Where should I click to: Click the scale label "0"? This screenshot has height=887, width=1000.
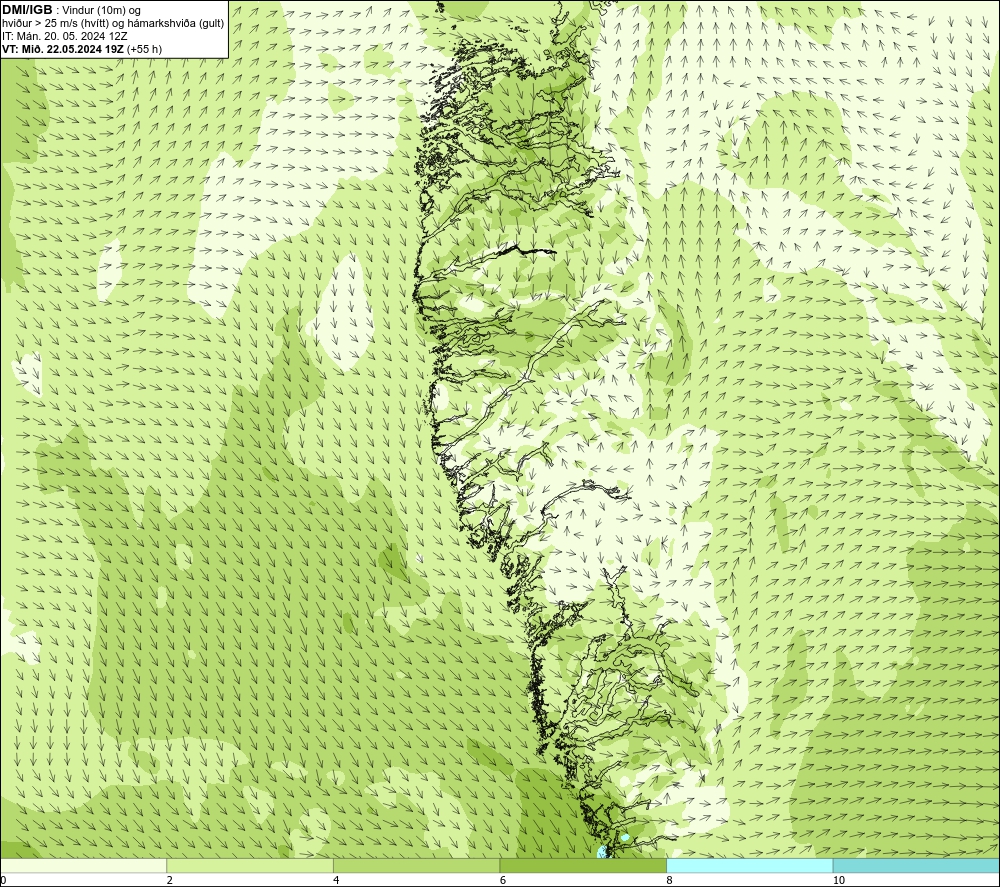pos(3,880)
